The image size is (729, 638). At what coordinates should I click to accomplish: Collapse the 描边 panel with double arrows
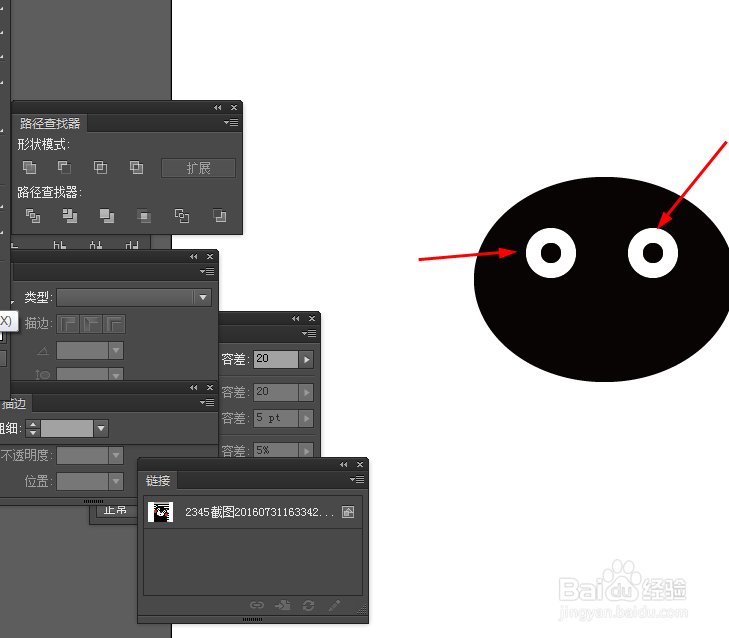[193, 387]
